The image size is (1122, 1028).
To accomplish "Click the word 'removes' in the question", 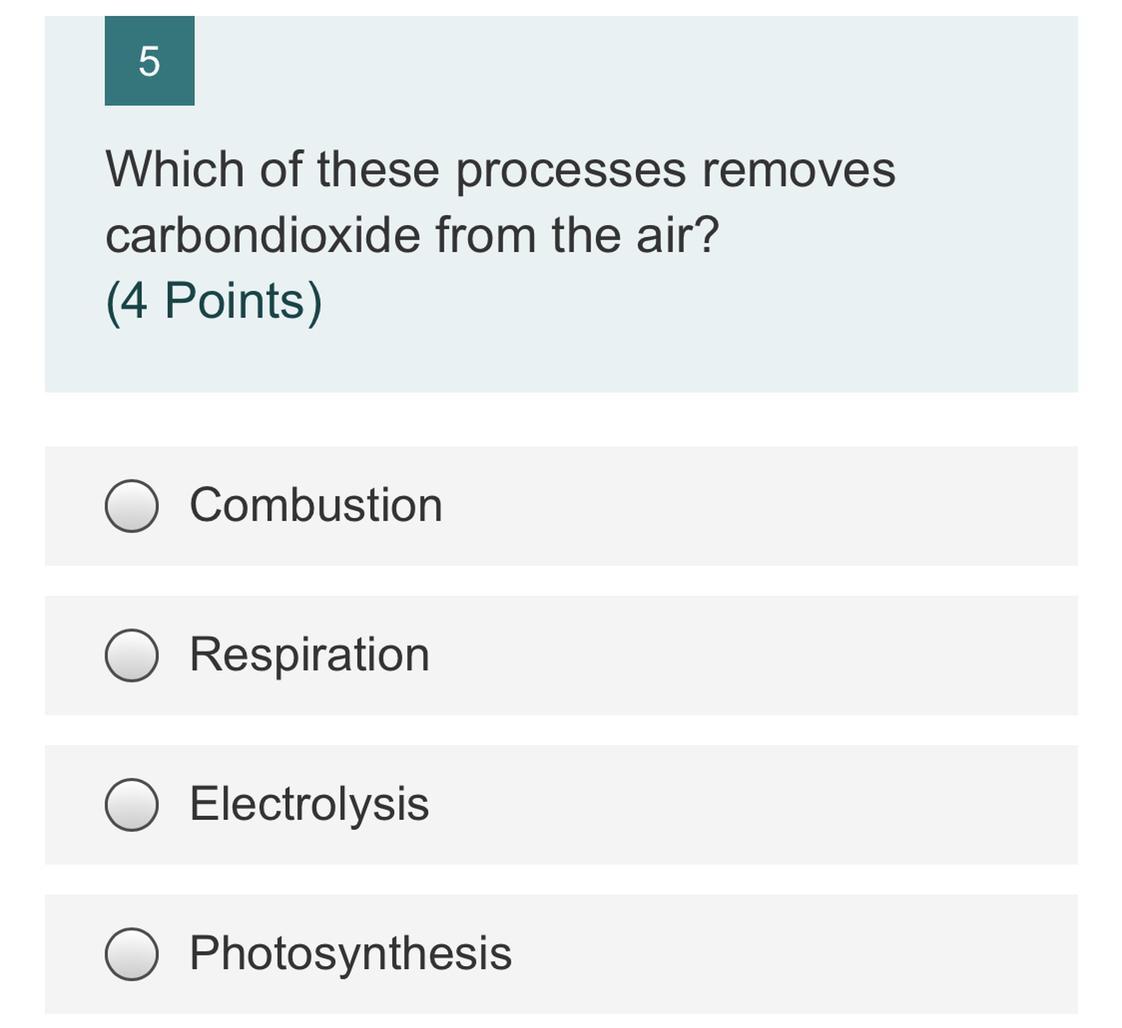I will (x=799, y=171).
